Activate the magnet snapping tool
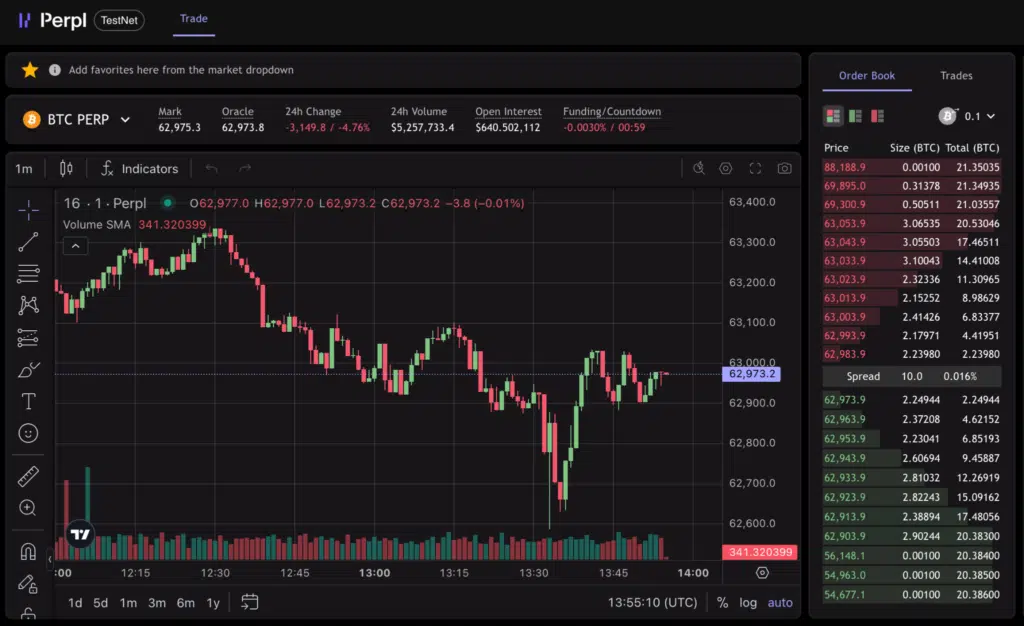Image resolution: width=1024 pixels, height=626 pixels. (x=27, y=551)
